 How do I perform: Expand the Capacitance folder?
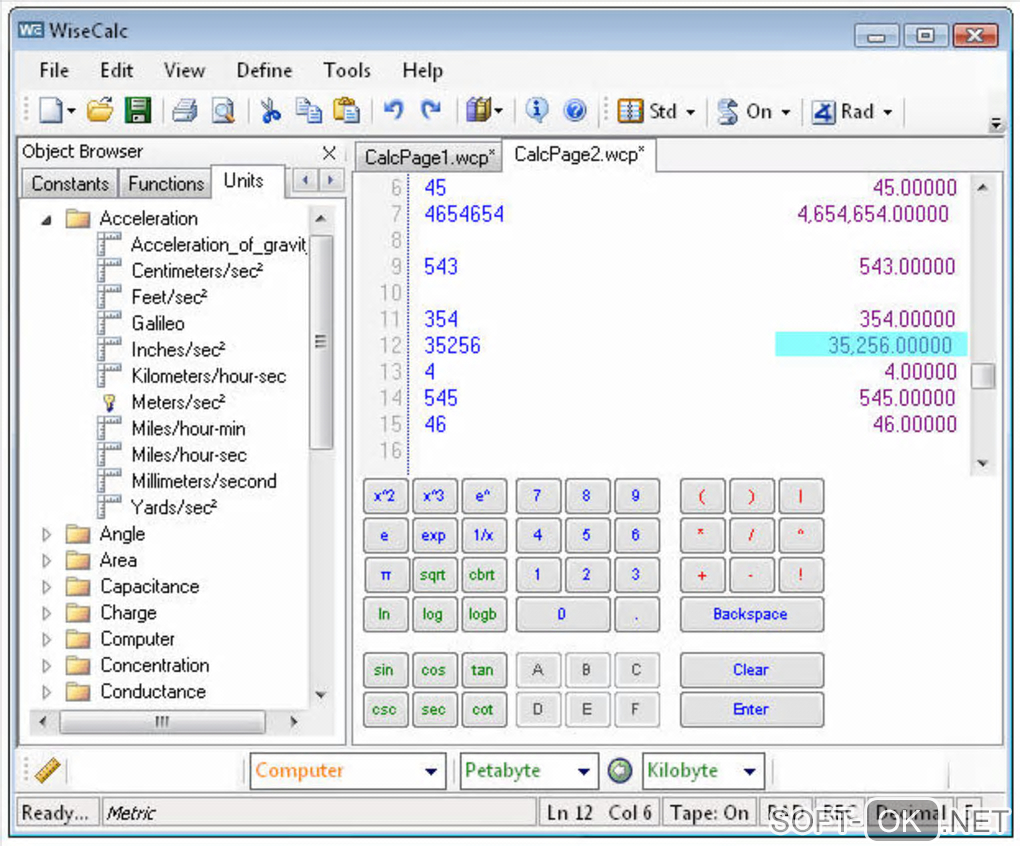[46, 587]
